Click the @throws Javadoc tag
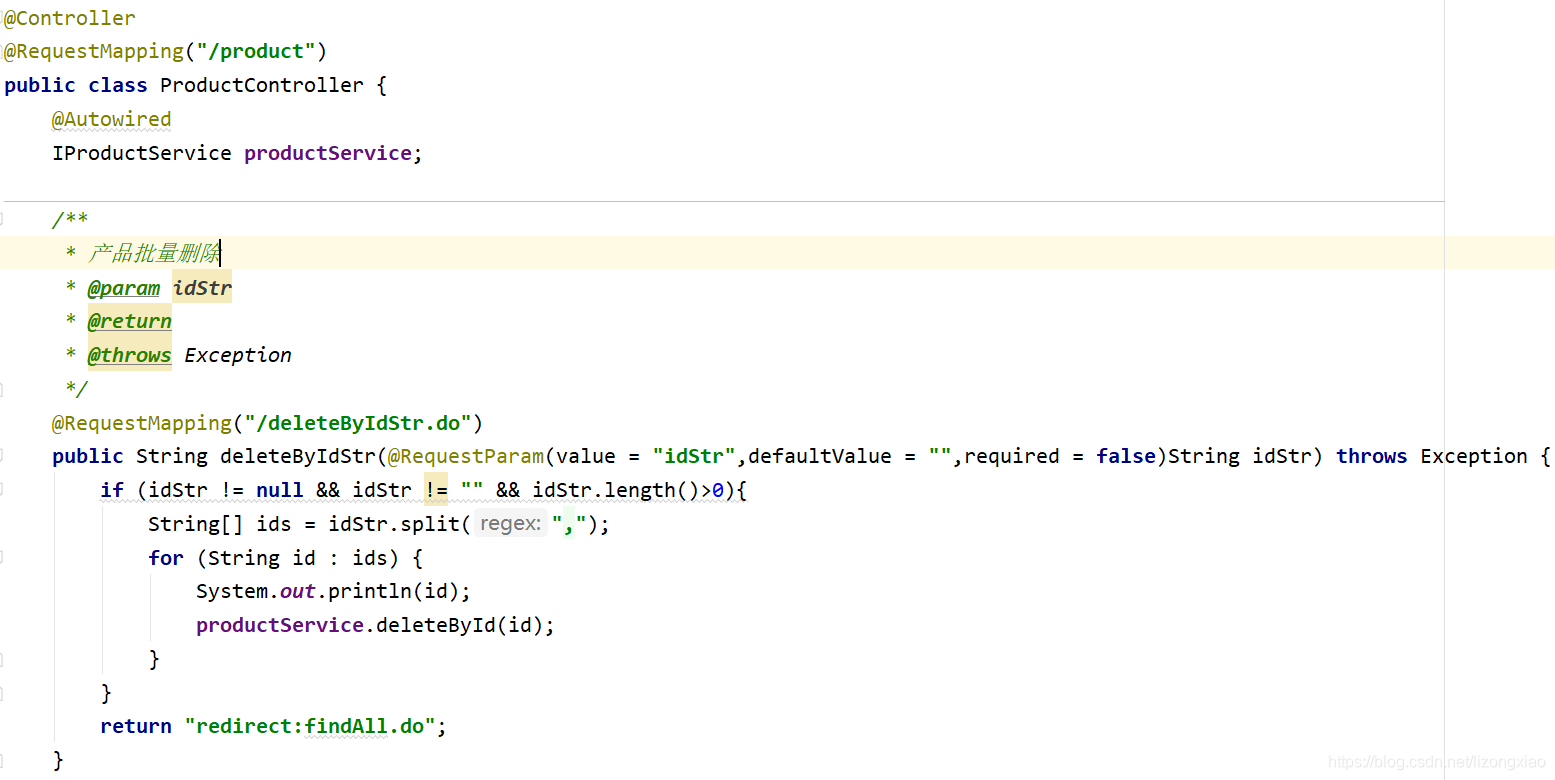This screenshot has width=1555, height=780. pyautogui.click(x=130, y=355)
